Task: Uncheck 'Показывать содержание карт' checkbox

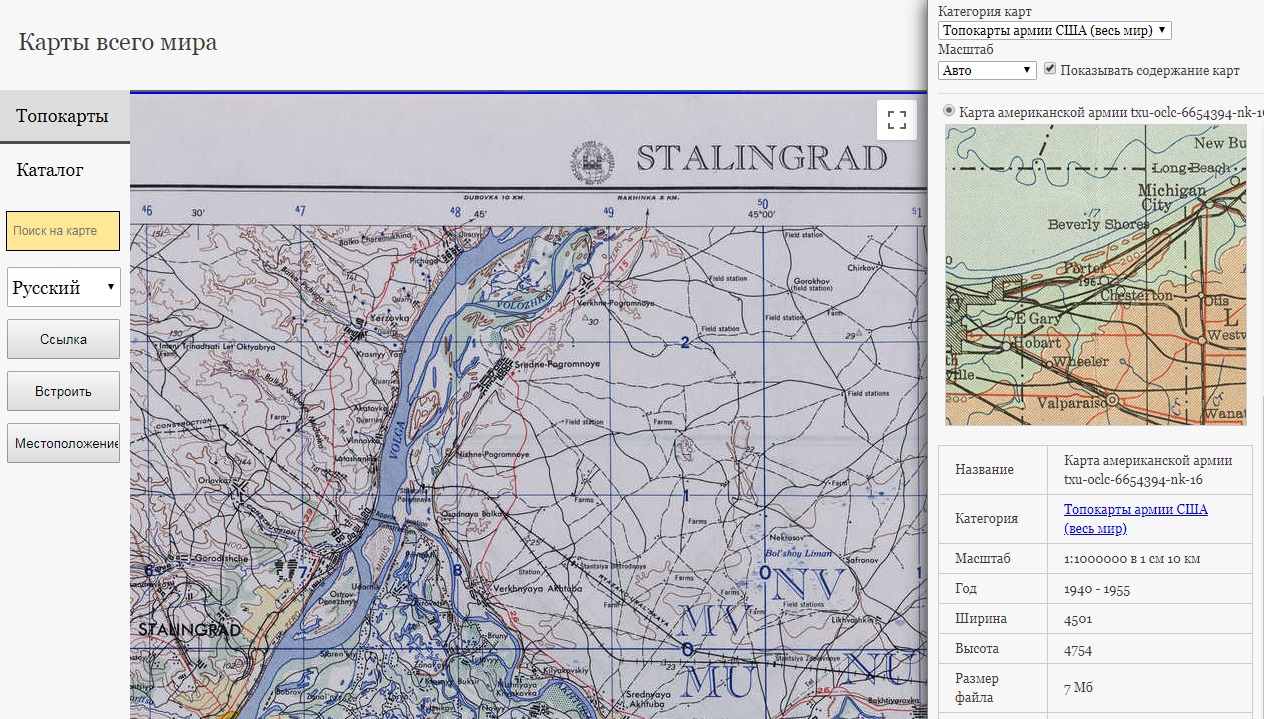Action: click(x=1050, y=69)
